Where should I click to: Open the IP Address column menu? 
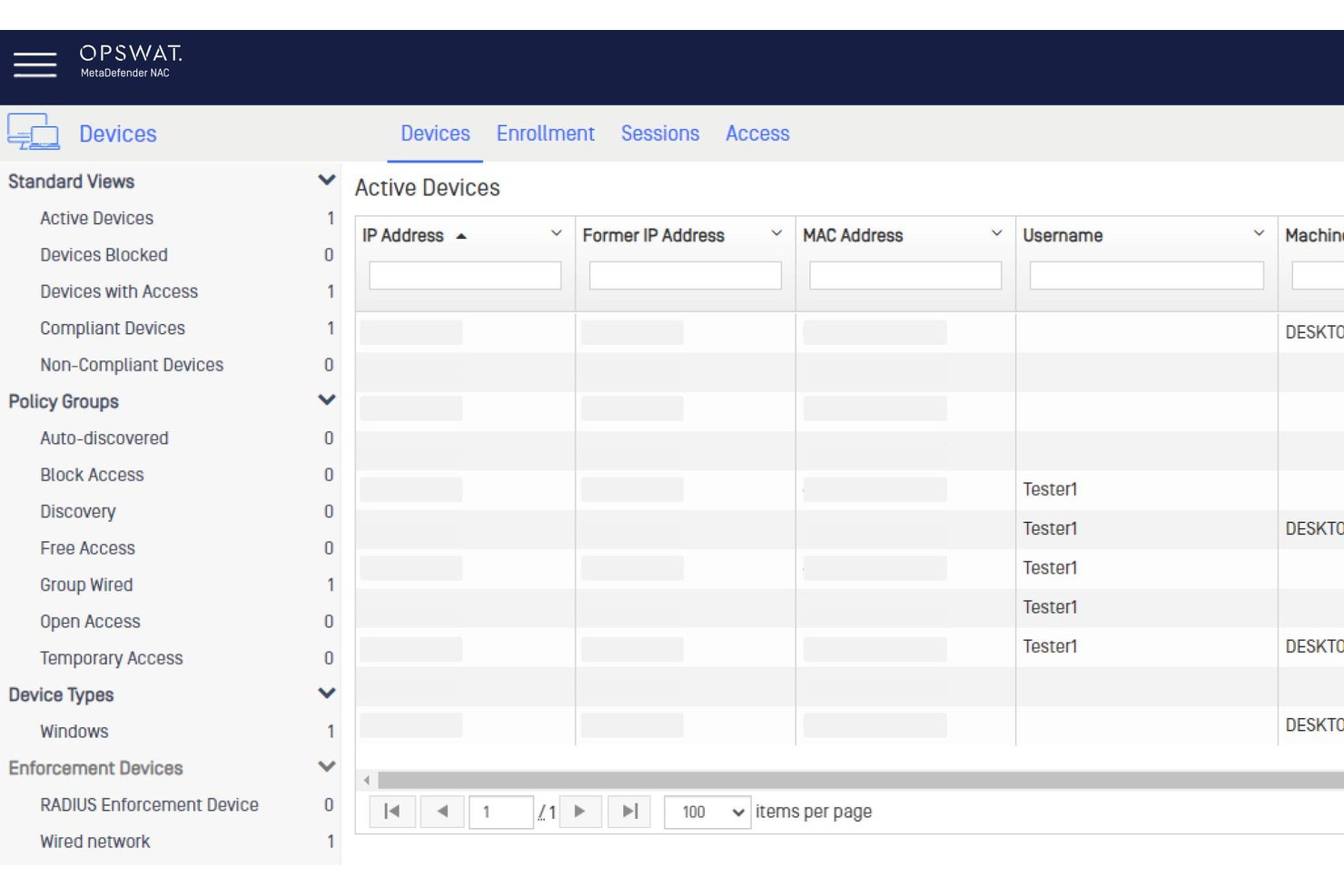(x=557, y=233)
